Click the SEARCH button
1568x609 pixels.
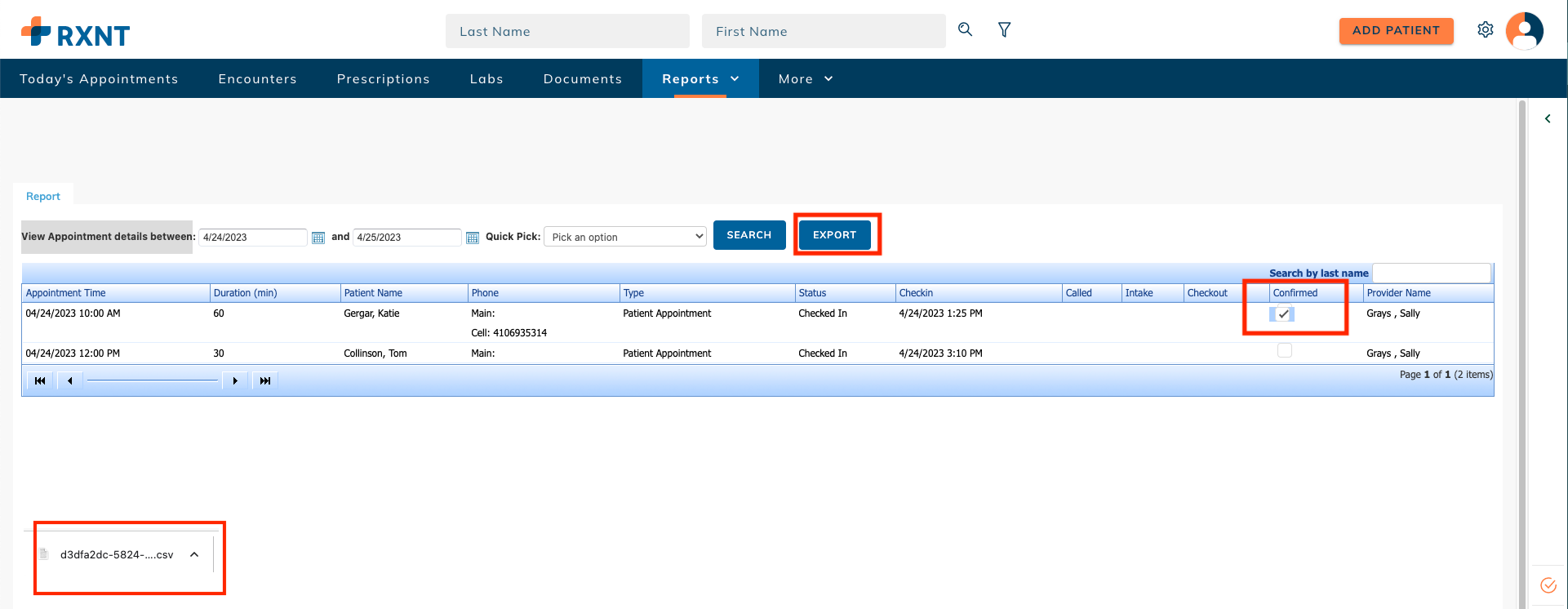[749, 235]
